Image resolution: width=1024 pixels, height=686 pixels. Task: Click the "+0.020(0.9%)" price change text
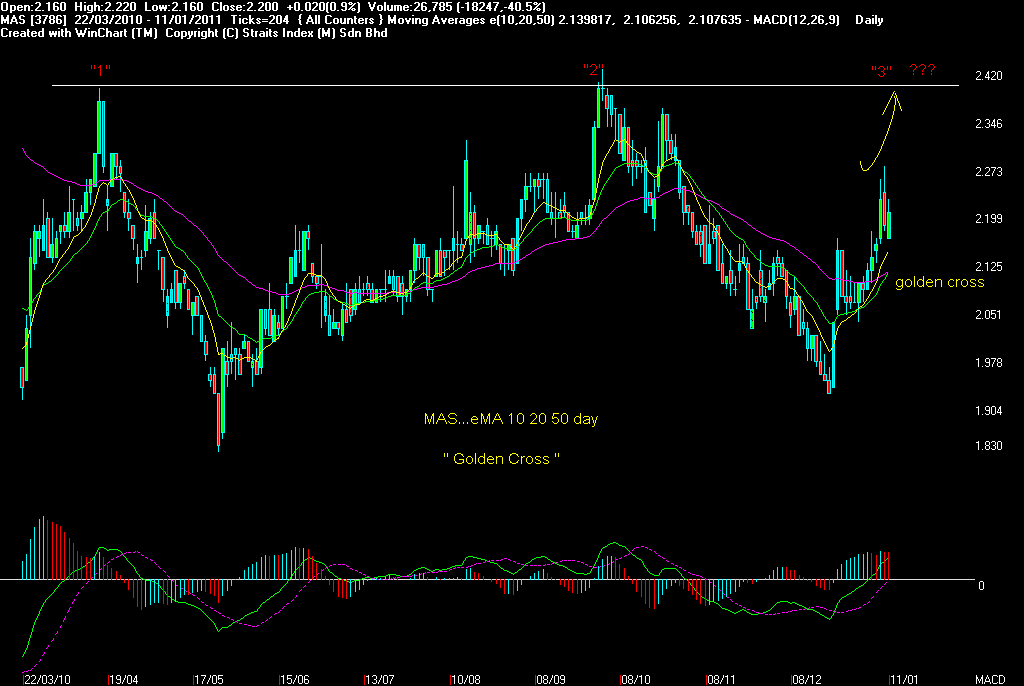click(x=323, y=7)
